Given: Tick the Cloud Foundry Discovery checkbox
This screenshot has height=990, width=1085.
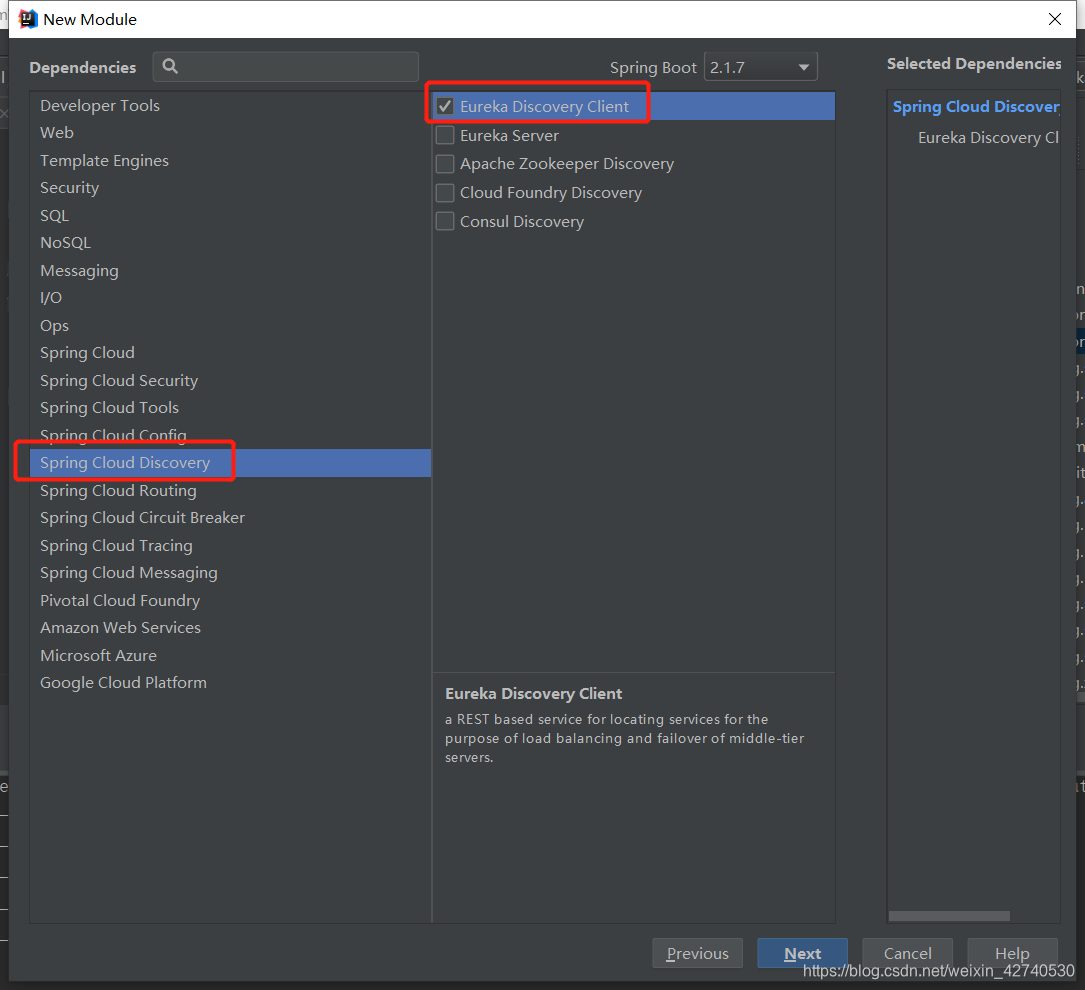Looking at the screenshot, I should (445, 192).
